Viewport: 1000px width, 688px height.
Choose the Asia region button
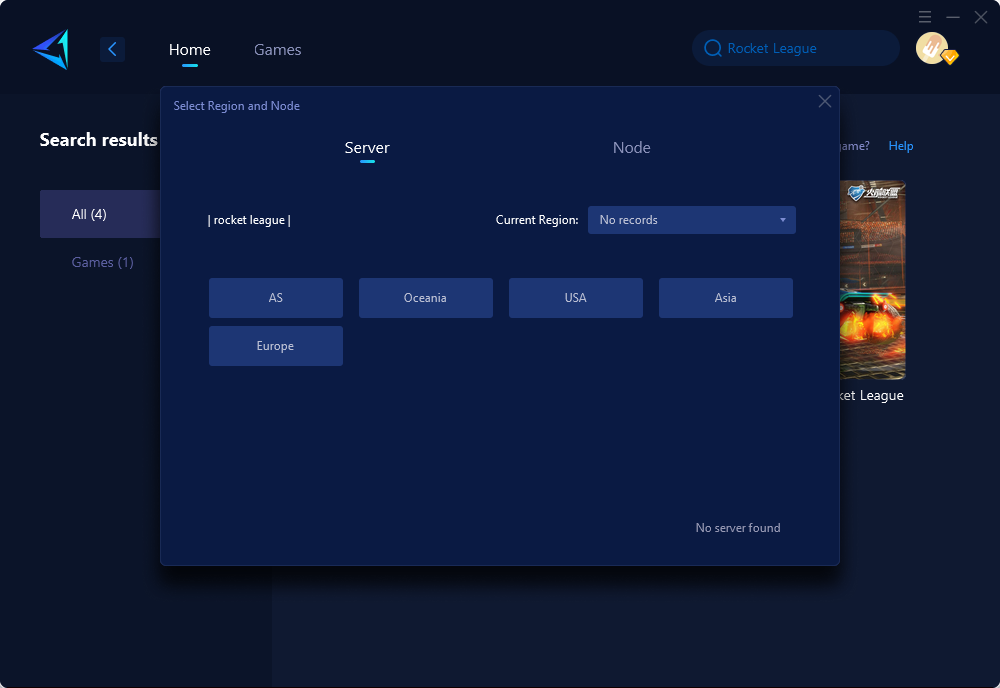(725, 298)
